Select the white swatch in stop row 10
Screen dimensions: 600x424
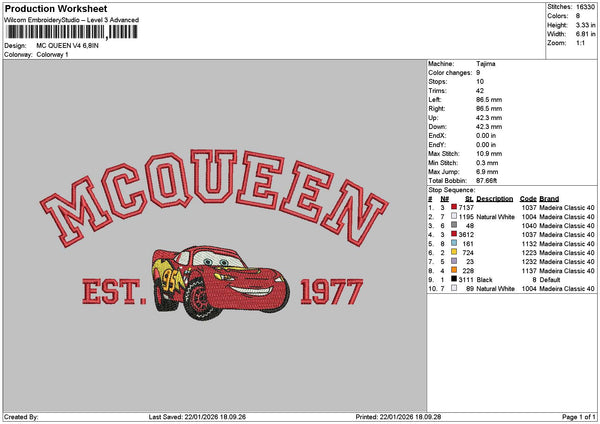point(454,288)
